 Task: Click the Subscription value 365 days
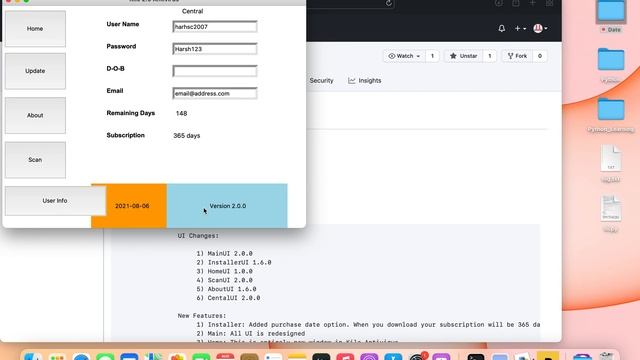tap(187, 136)
